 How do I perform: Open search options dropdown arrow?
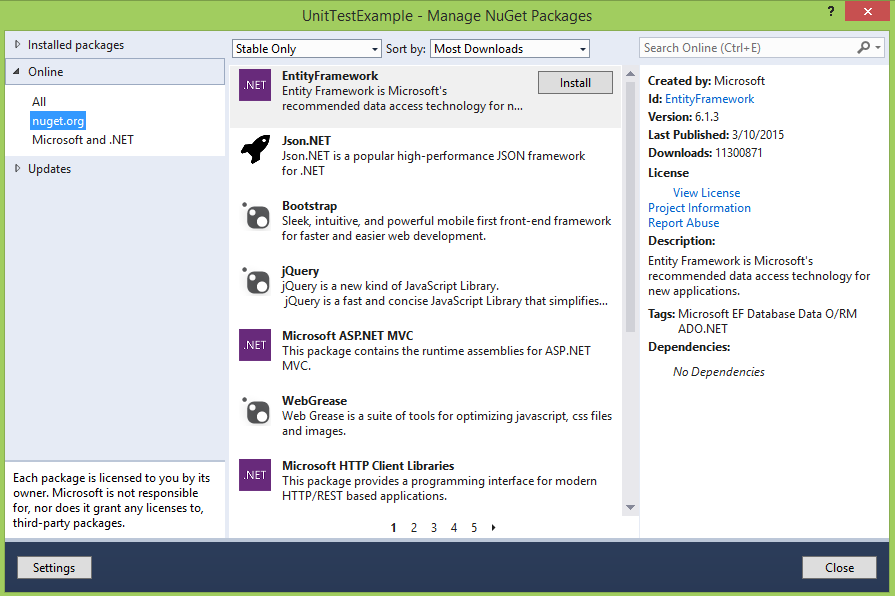pos(878,47)
